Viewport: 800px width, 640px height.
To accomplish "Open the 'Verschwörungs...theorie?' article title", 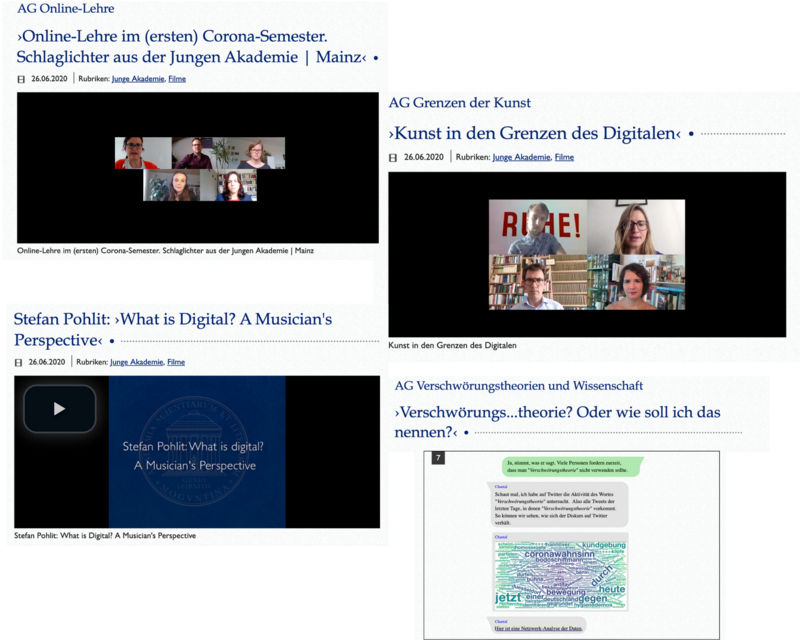I will pyautogui.click(x=557, y=421).
